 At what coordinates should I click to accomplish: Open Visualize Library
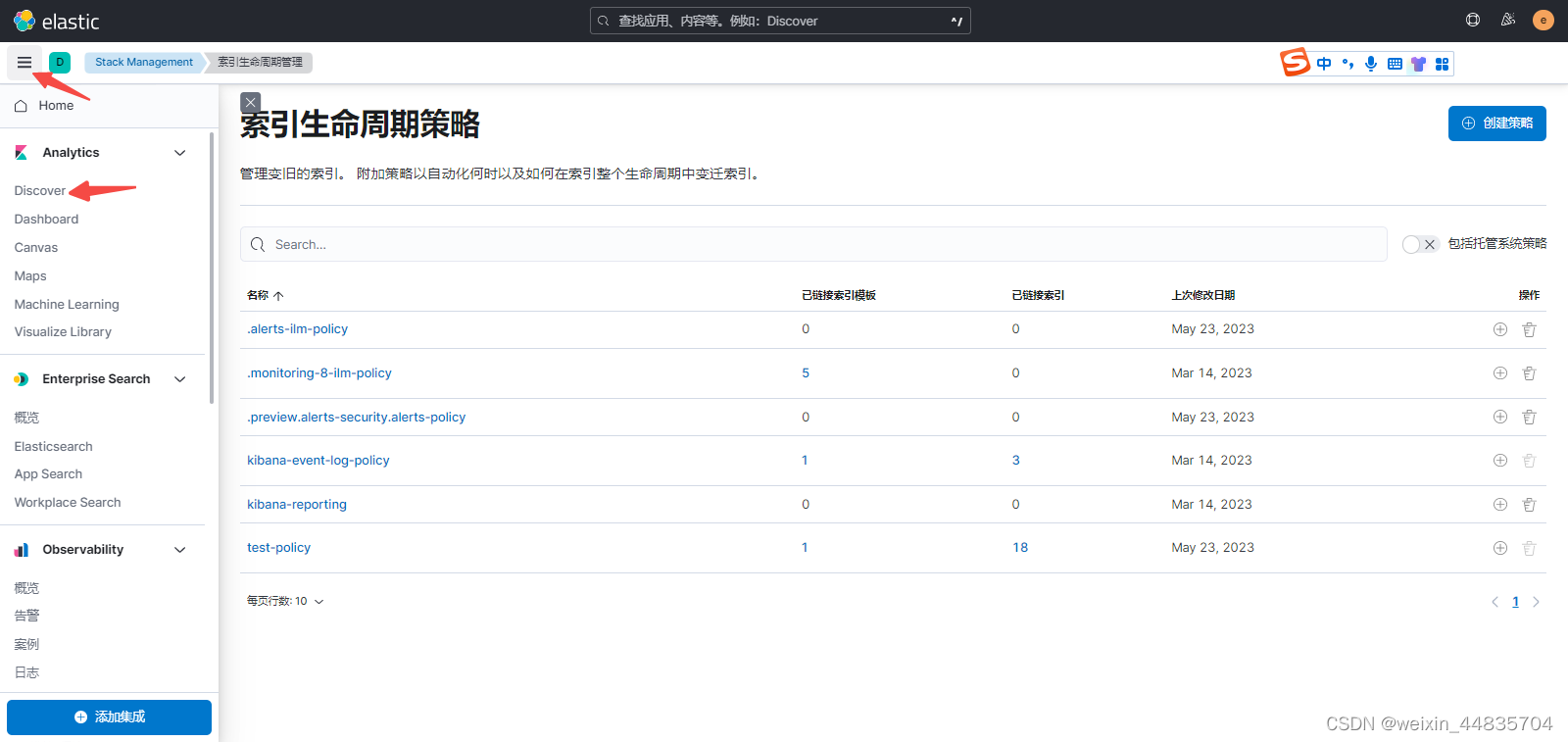(x=63, y=332)
